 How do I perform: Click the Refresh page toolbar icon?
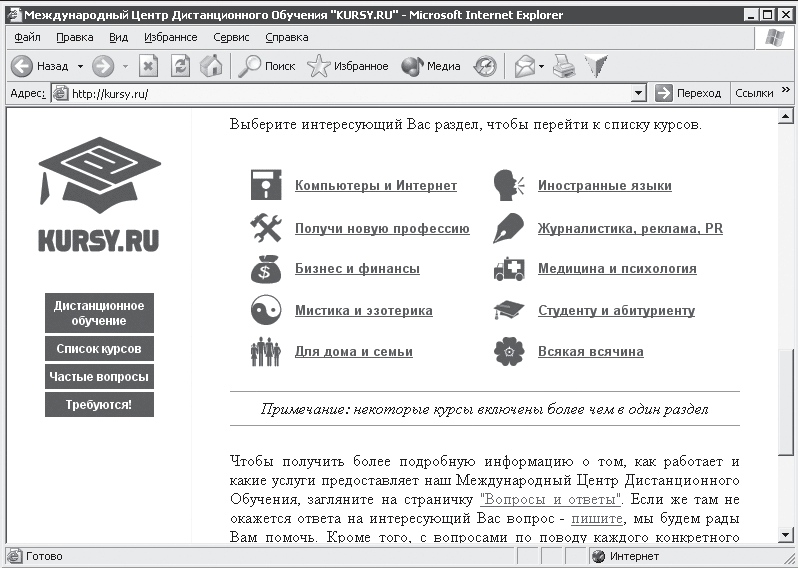pos(180,66)
